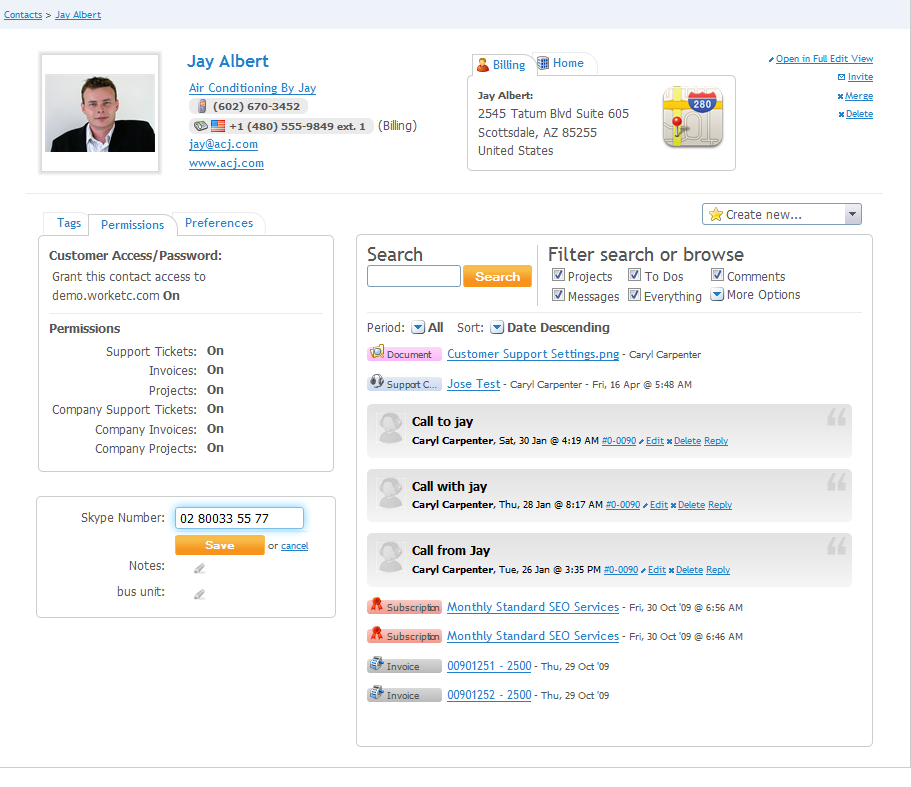This screenshot has height=787, width=911.
Task: Open the Create new... dropdown
Action: tap(782, 214)
